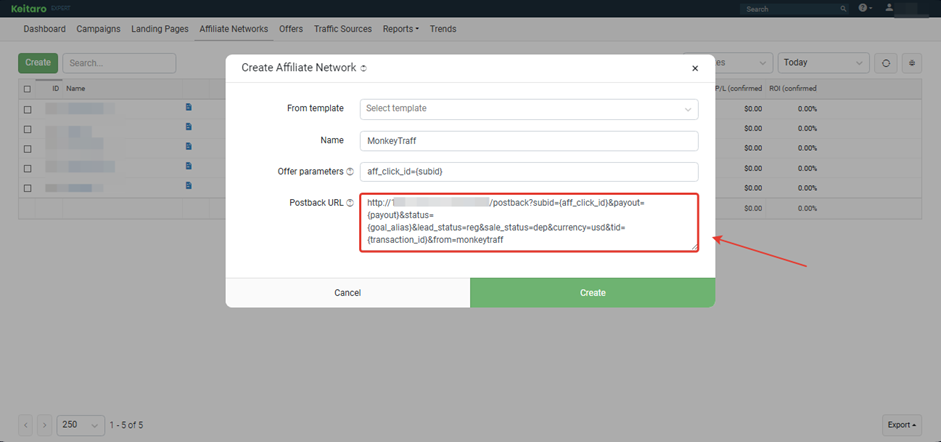Viewport: 941px width, 442px height.
Task: Click the '1 - 5 of 5' pagination text
Action: 126,425
